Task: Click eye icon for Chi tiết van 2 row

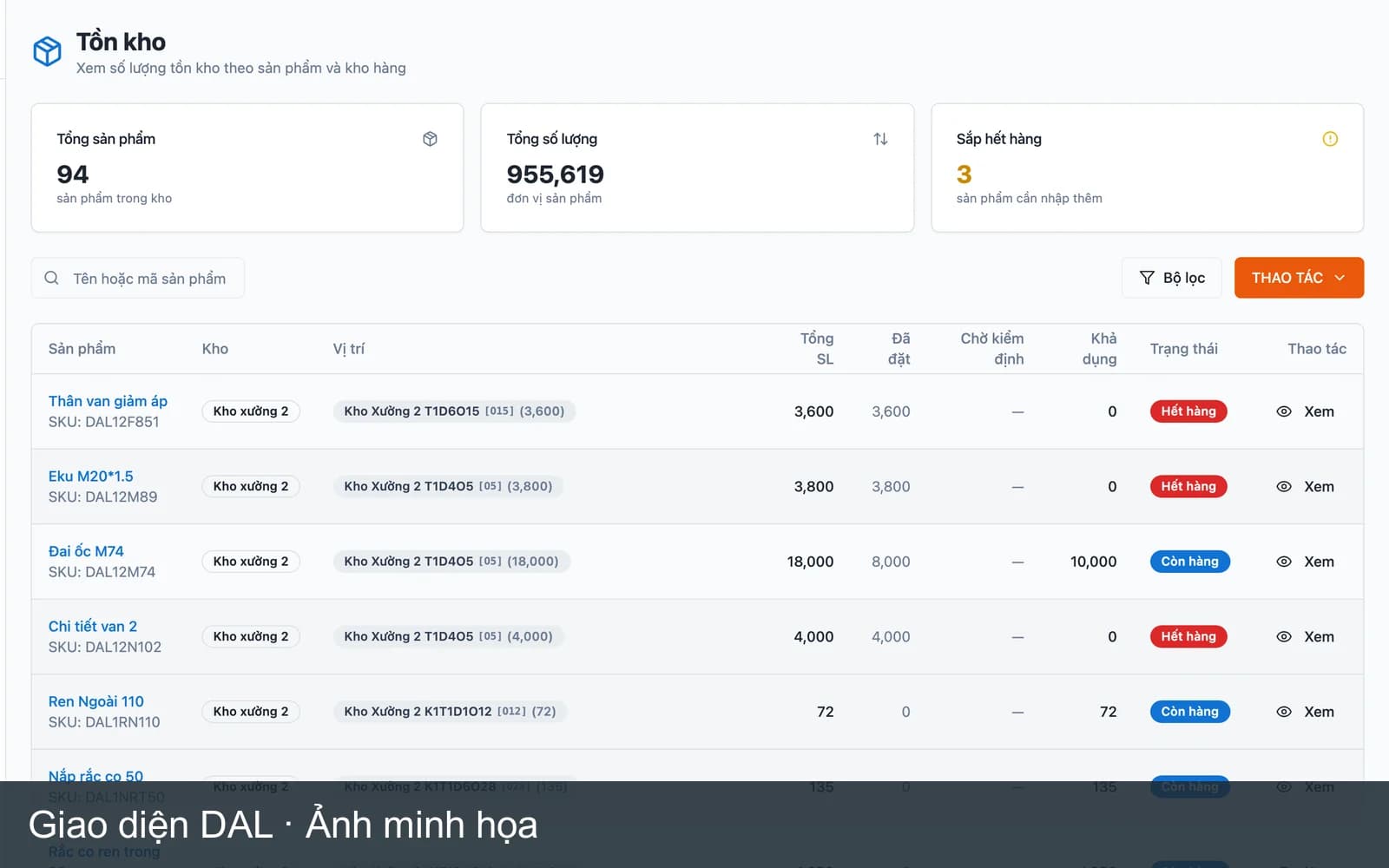Action: 1284,637
